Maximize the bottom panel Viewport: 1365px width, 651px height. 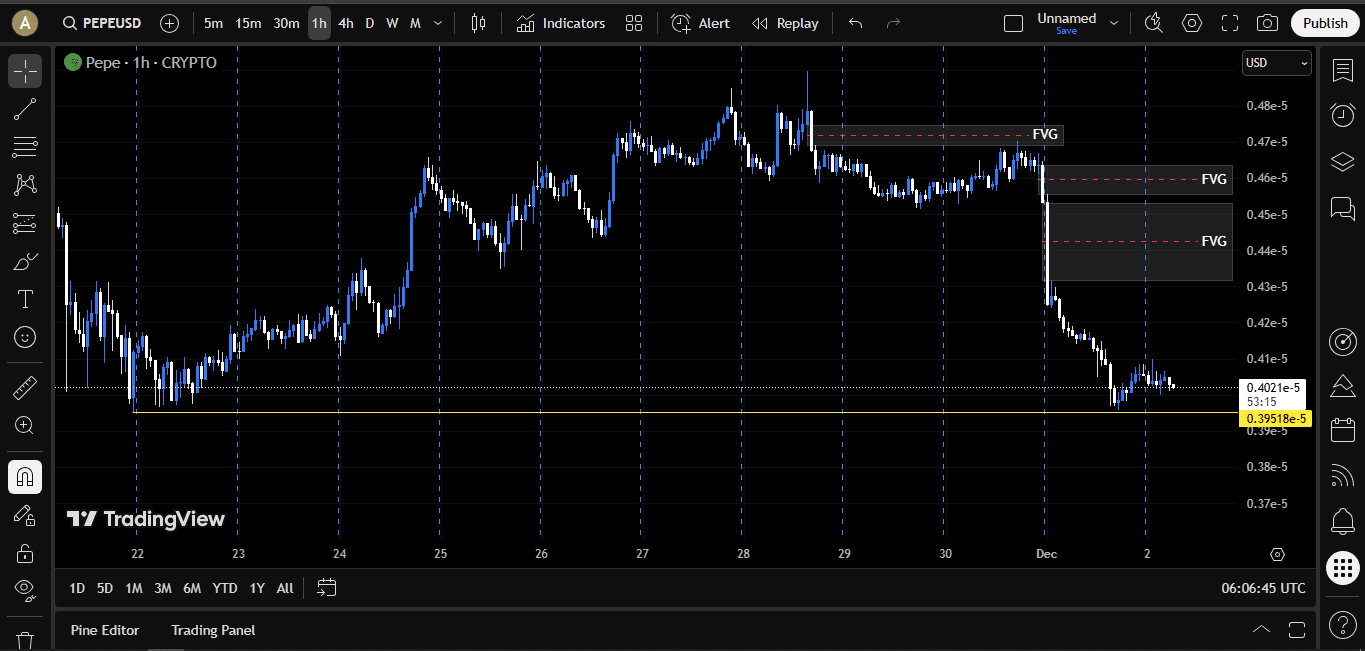click(x=1297, y=630)
